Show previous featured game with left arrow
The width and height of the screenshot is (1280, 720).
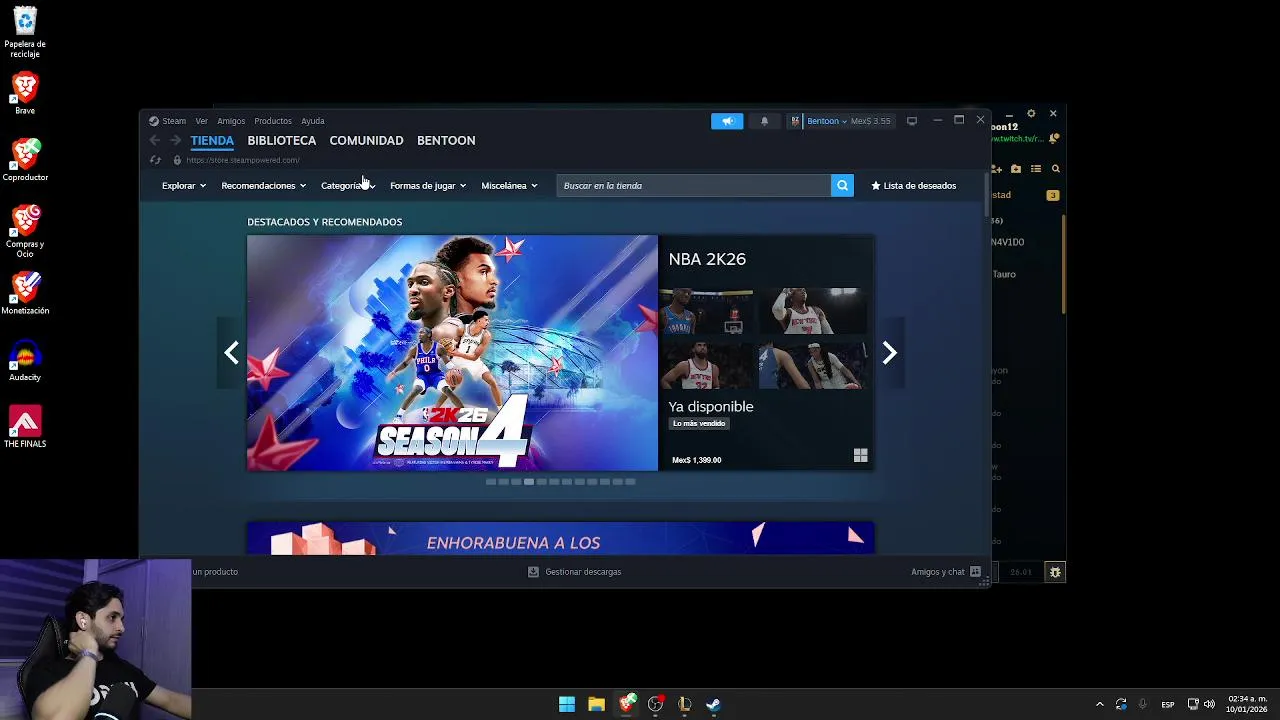232,353
